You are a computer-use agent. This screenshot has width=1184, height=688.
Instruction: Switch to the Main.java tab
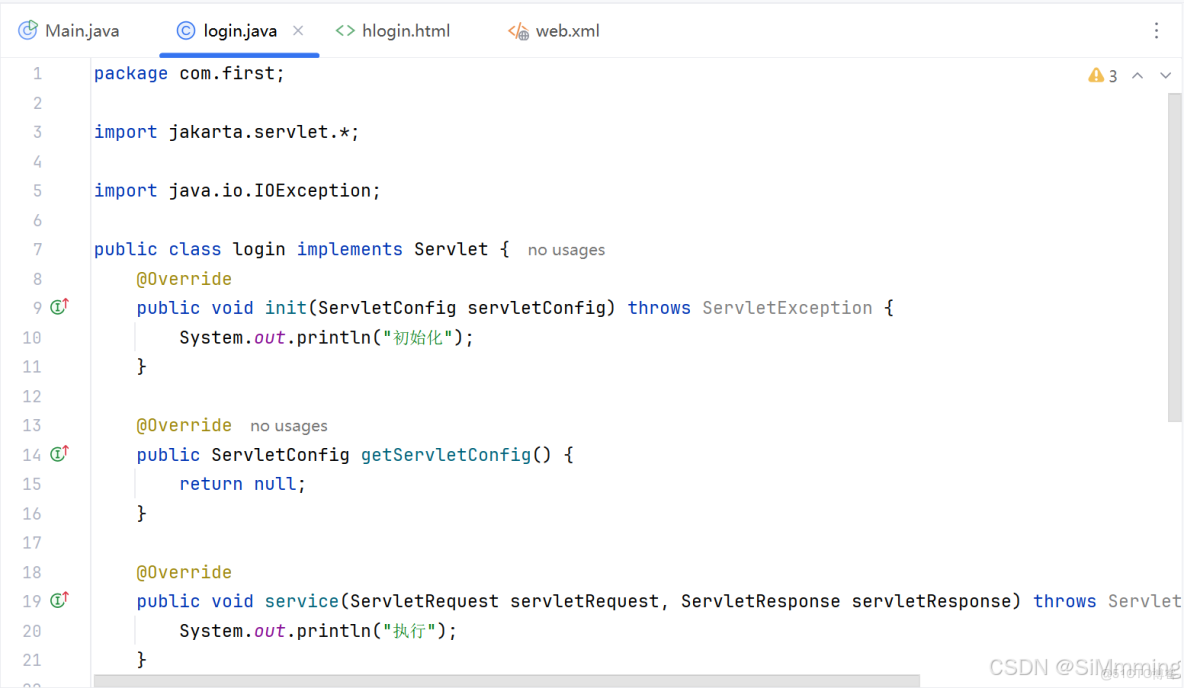(80, 30)
